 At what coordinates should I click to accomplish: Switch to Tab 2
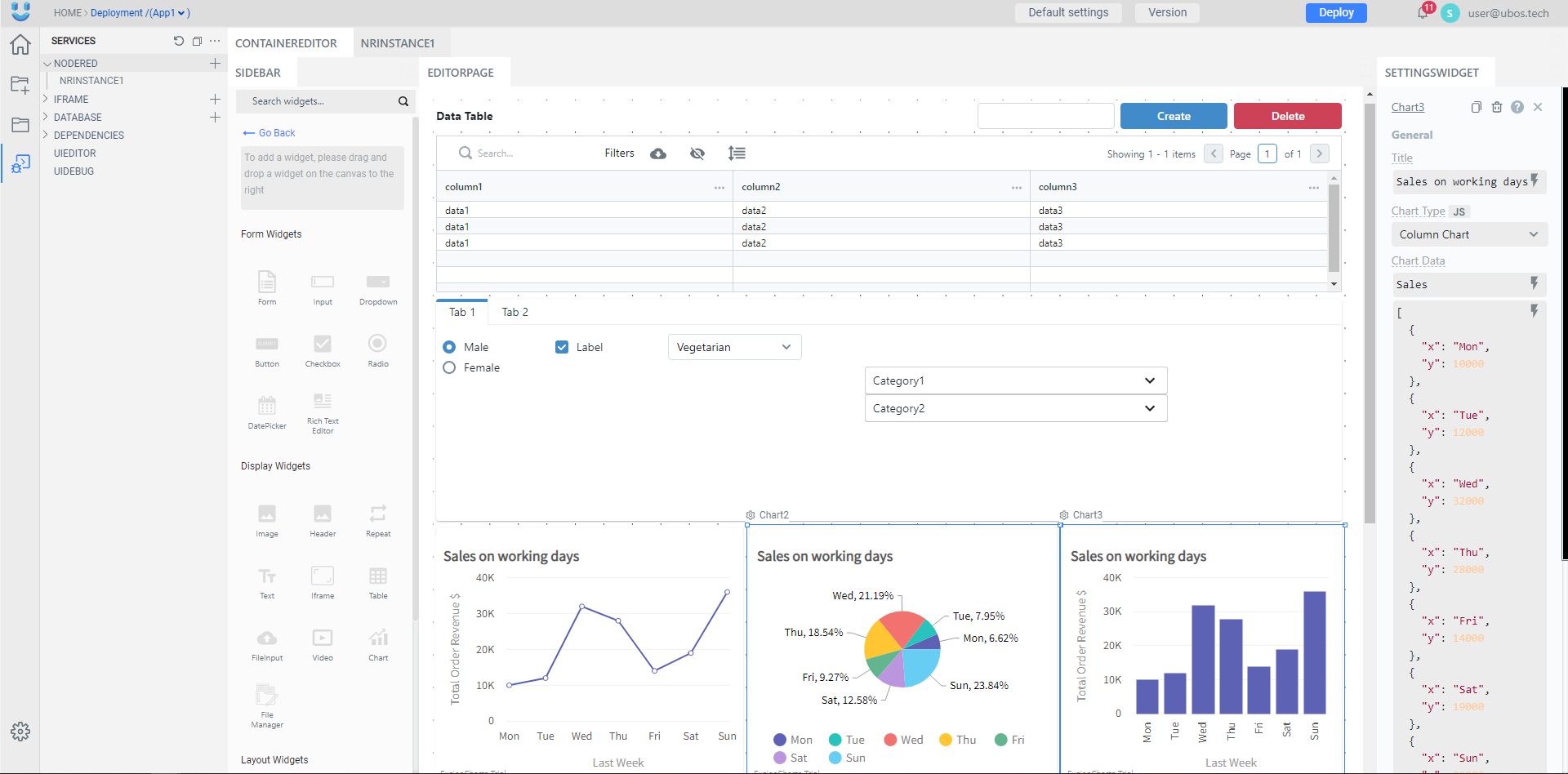(514, 312)
